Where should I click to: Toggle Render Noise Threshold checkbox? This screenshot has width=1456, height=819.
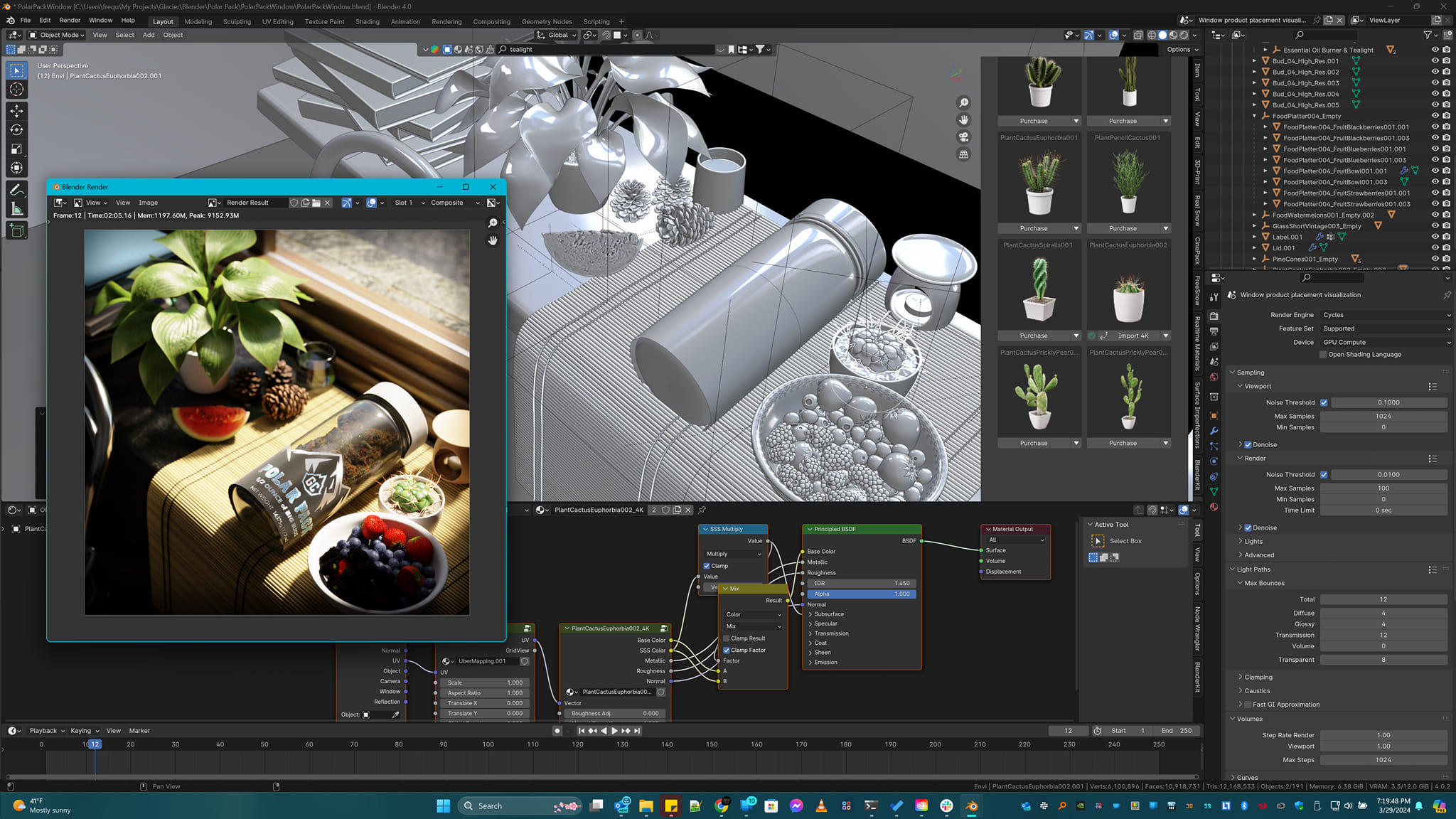pyautogui.click(x=1324, y=474)
